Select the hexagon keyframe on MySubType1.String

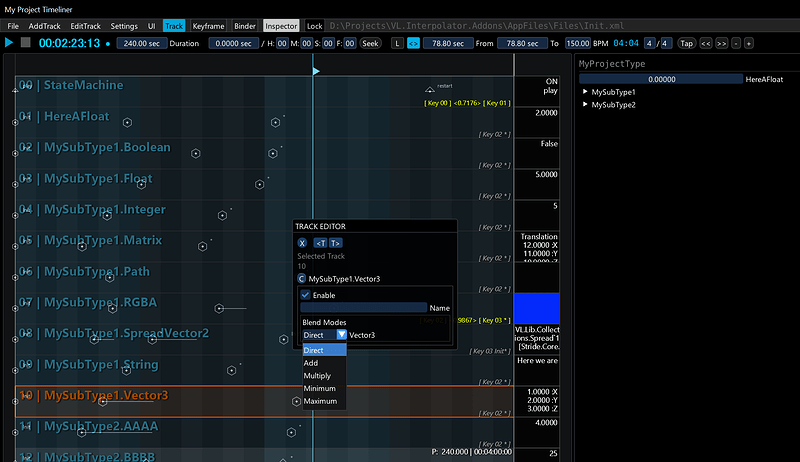(232, 370)
